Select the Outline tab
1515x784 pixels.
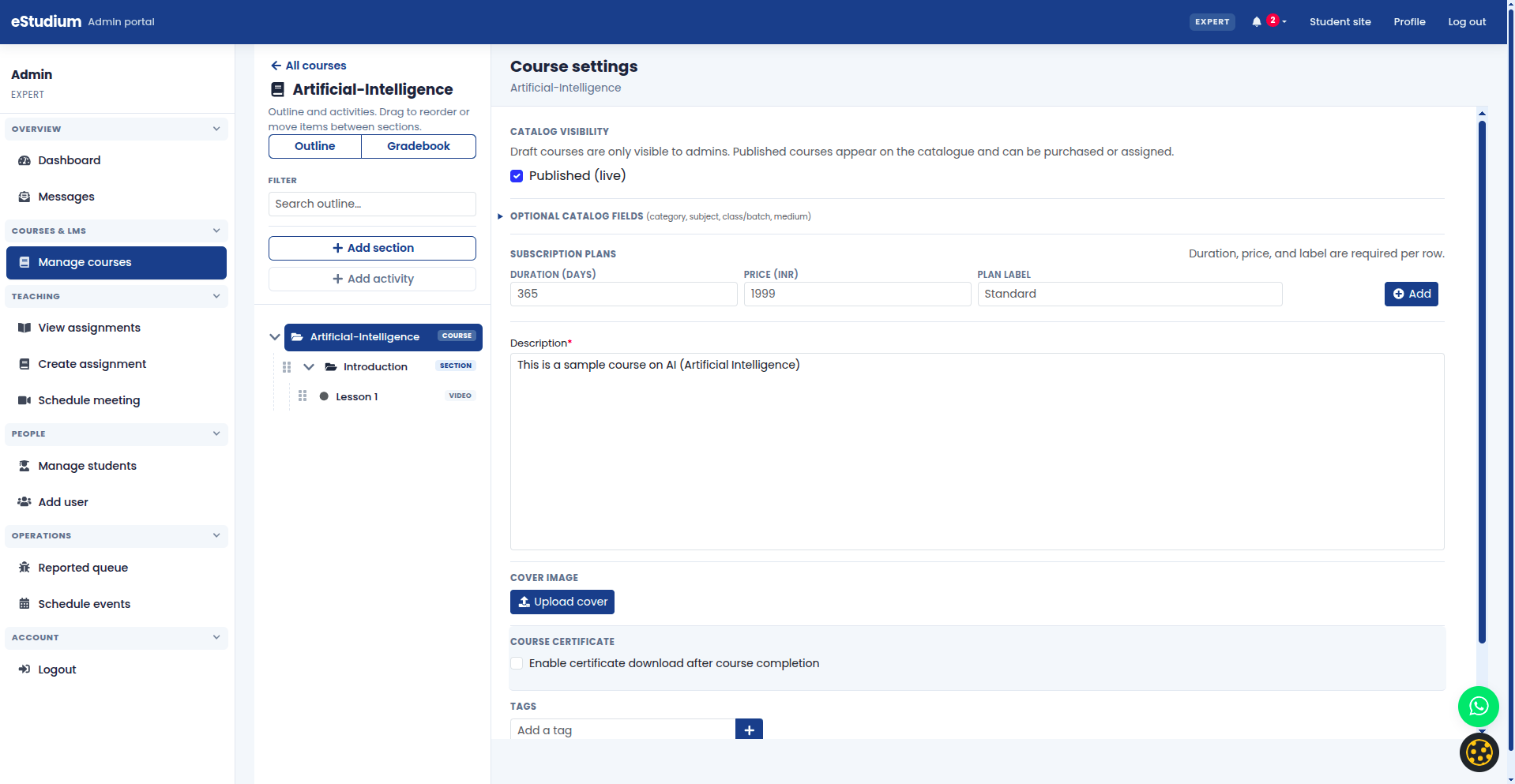click(x=315, y=146)
